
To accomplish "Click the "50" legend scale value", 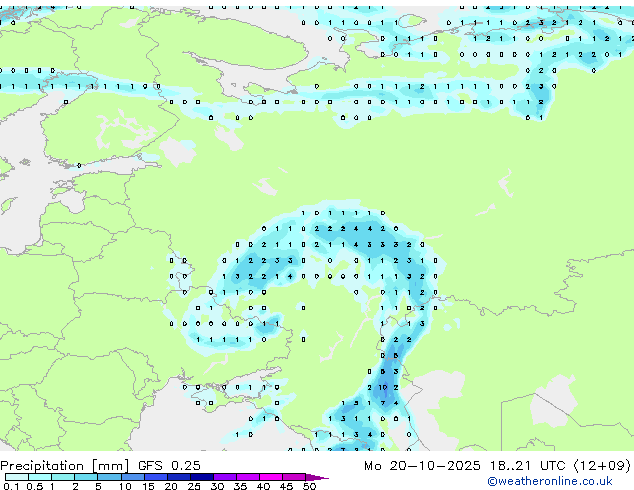I will coord(309,486).
